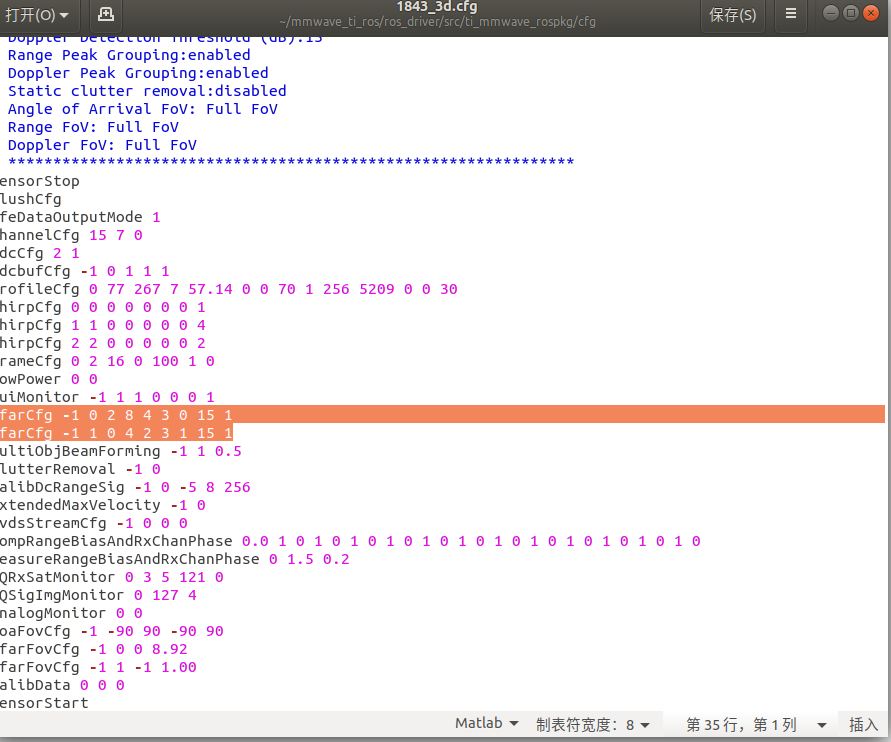Click the rameCfg 0 2 16 line
The image size is (891, 742).
[x=107, y=361]
